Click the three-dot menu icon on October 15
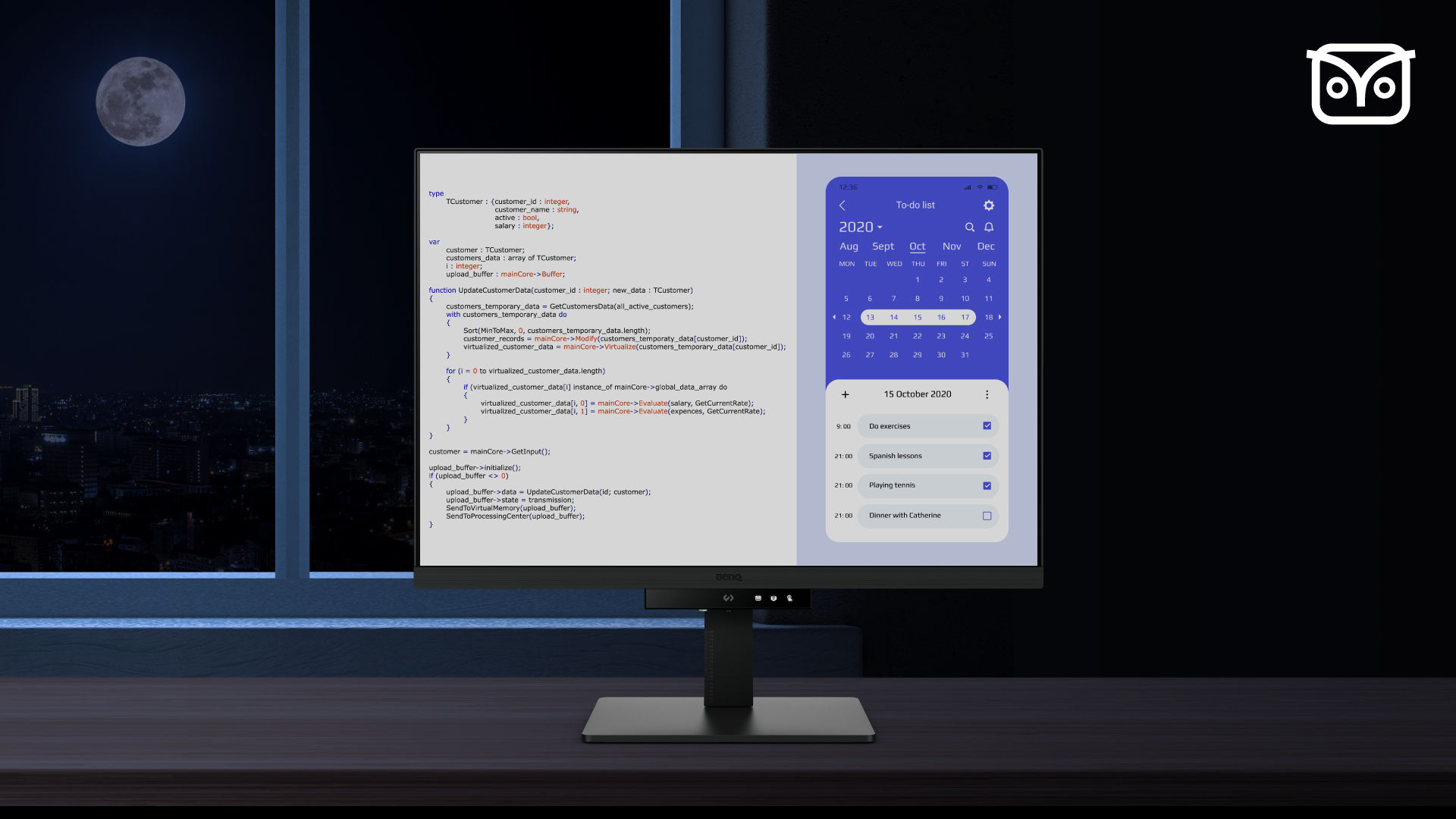Viewport: 1456px width, 819px height. point(986,394)
